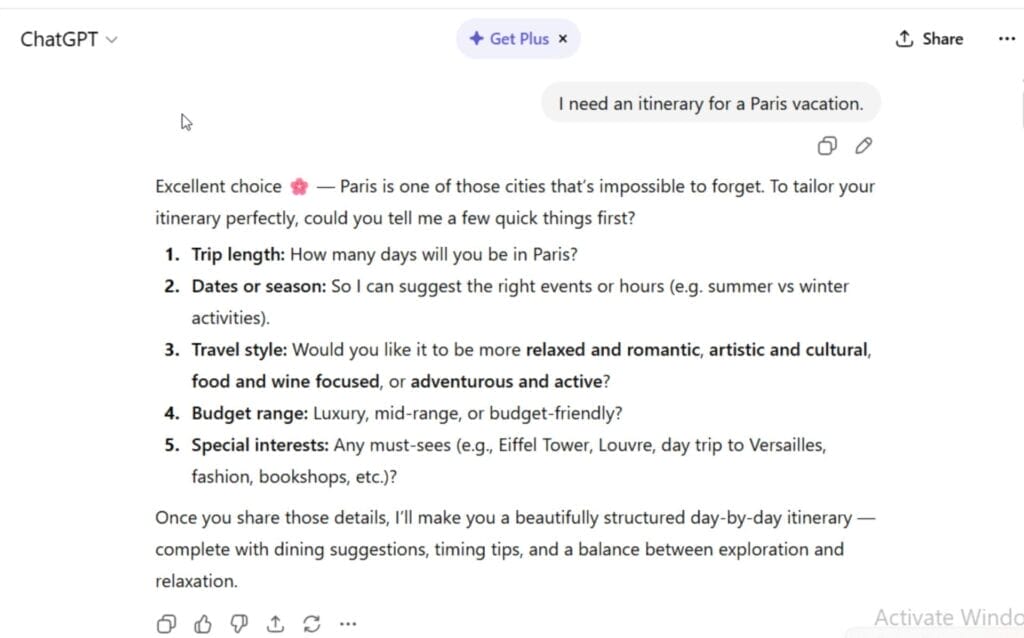Share the response using the upload icon
This screenshot has width=1024, height=638.
(x=275, y=623)
